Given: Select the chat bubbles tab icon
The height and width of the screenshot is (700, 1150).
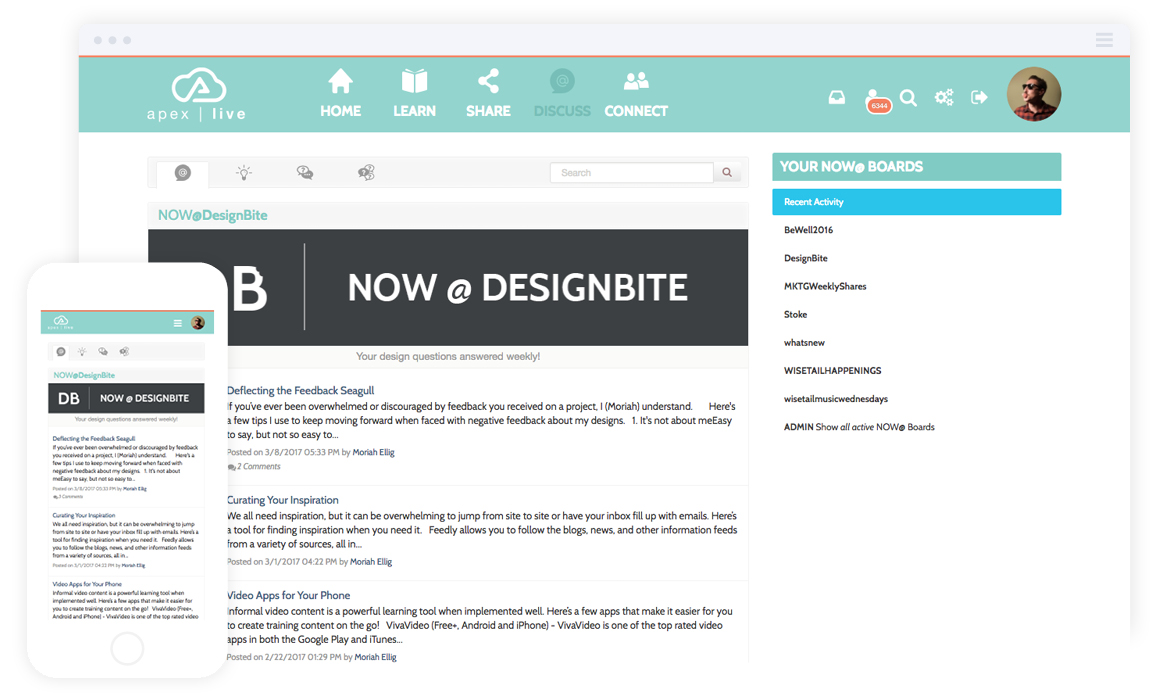Looking at the screenshot, I should point(305,173).
